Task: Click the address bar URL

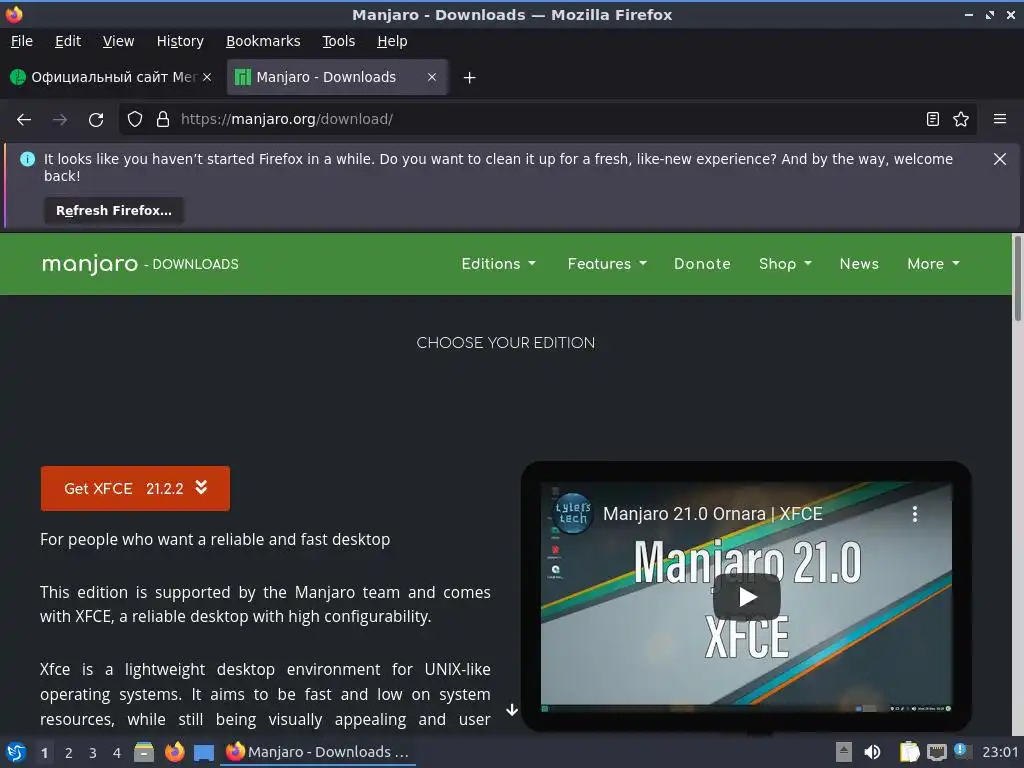Action: tap(287, 119)
